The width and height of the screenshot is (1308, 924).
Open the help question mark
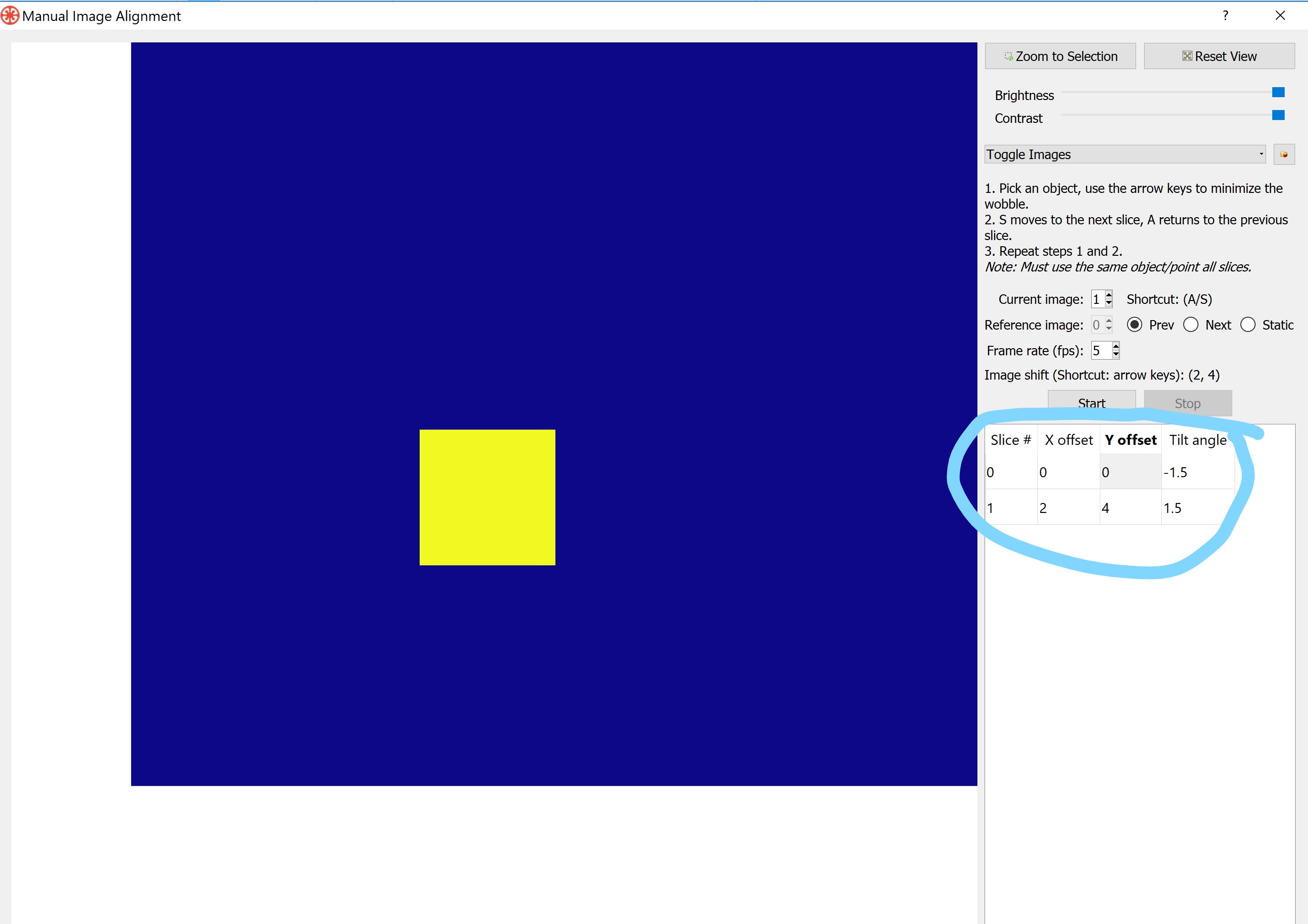(x=1226, y=15)
